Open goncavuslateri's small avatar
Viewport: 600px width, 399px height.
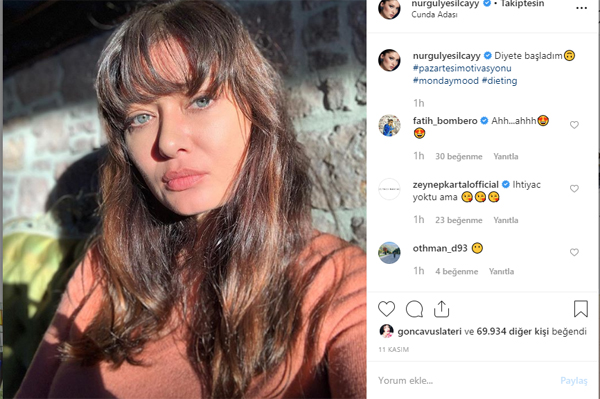click(386, 331)
